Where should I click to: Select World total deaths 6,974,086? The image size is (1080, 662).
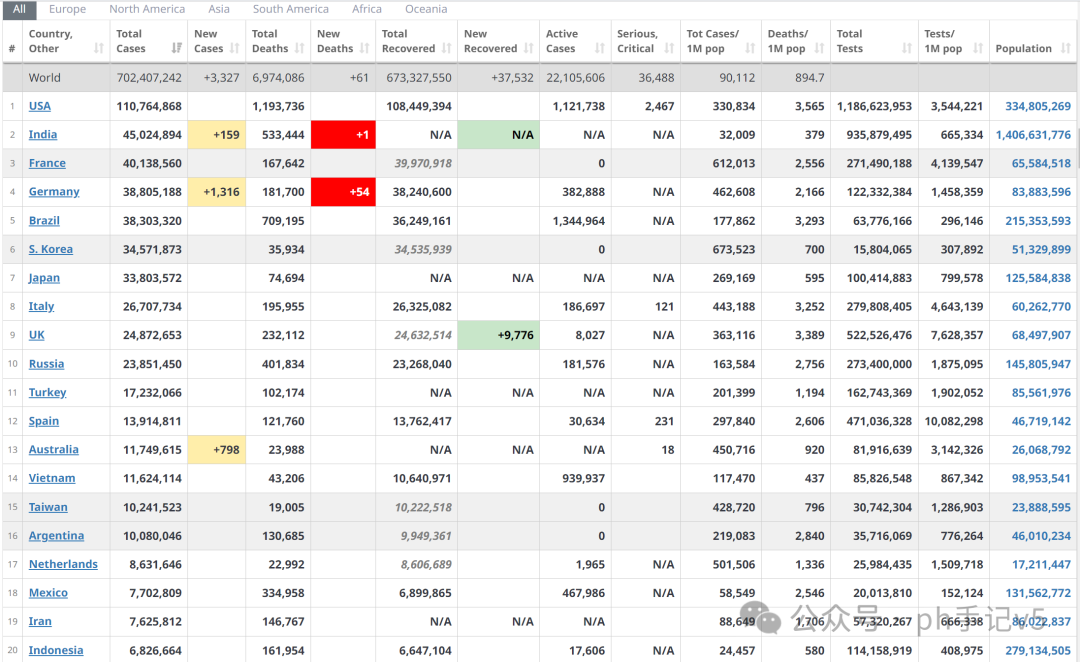click(x=278, y=78)
